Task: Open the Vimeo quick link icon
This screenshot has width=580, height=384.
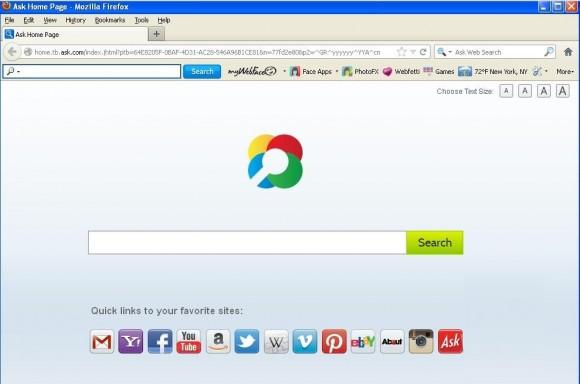Action: pyautogui.click(x=305, y=341)
